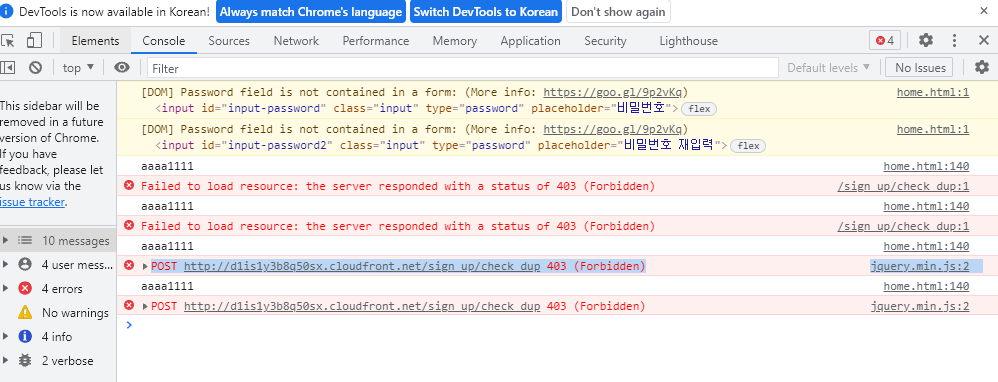The image size is (998, 382).
Task: Open the Default levels dropdown
Action: click(829, 67)
